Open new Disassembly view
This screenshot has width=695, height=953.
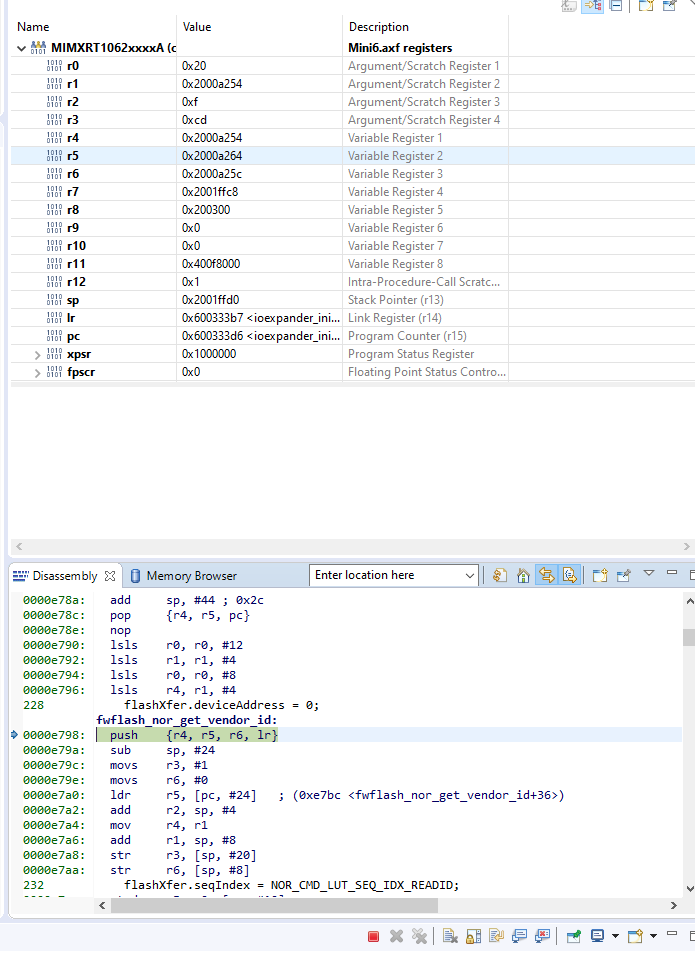[600, 575]
